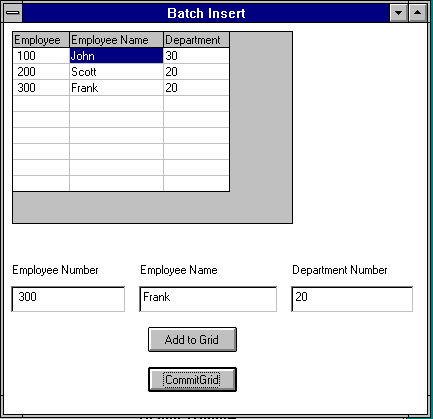Select the Employee column header
Viewport: 433px width, 419px height.
click(x=41, y=40)
